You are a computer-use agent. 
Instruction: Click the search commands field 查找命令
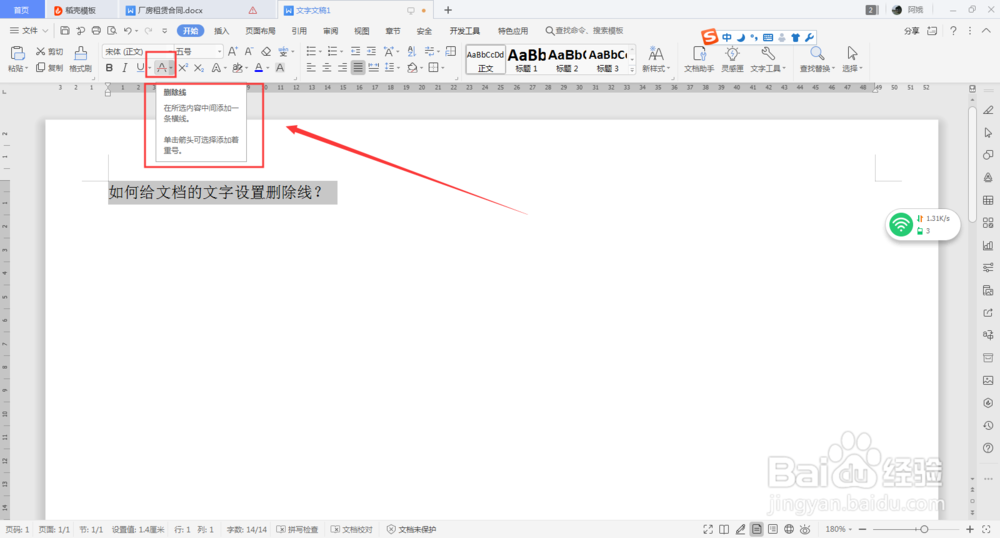(x=584, y=31)
